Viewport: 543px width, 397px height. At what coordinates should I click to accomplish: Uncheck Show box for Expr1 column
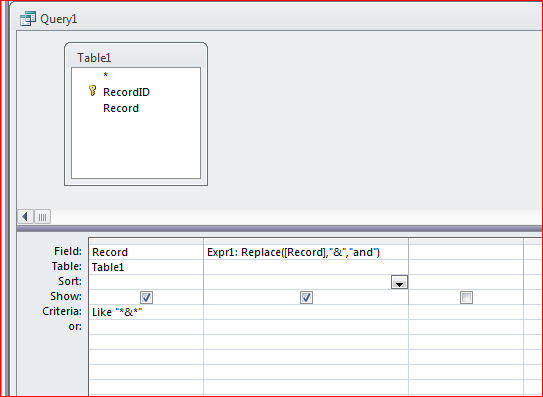[x=306, y=297]
